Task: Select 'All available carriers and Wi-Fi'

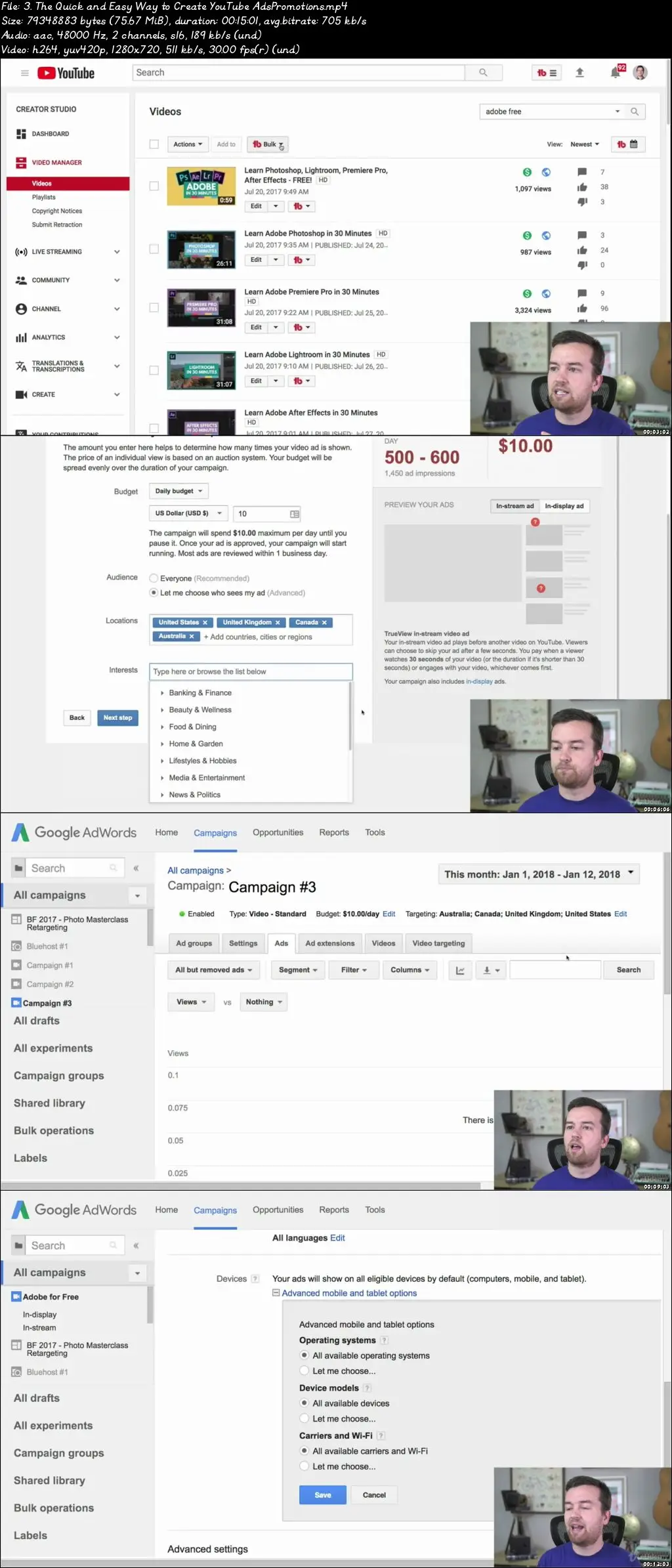Action: [304, 1451]
